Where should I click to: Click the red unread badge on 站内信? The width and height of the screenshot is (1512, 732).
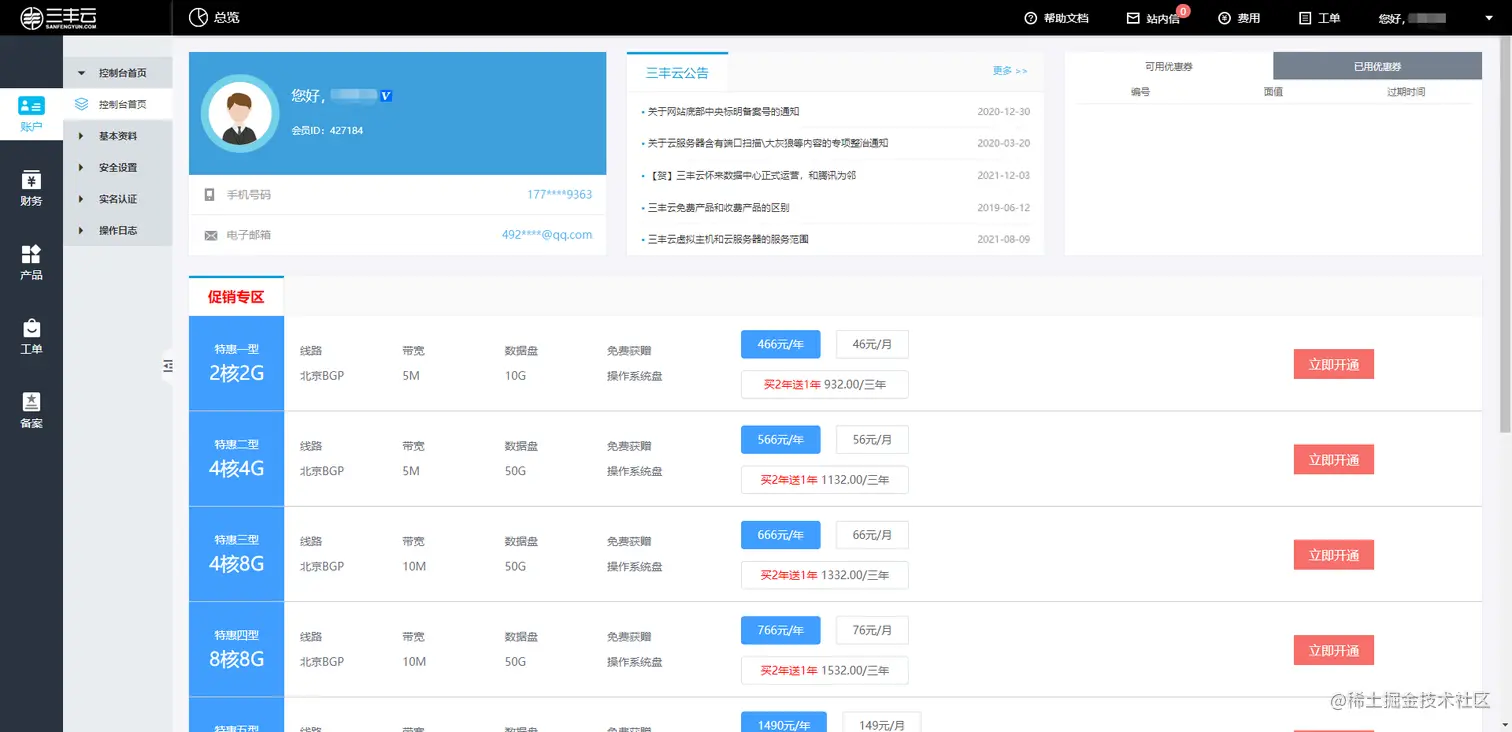click(x=1183, y=11)
